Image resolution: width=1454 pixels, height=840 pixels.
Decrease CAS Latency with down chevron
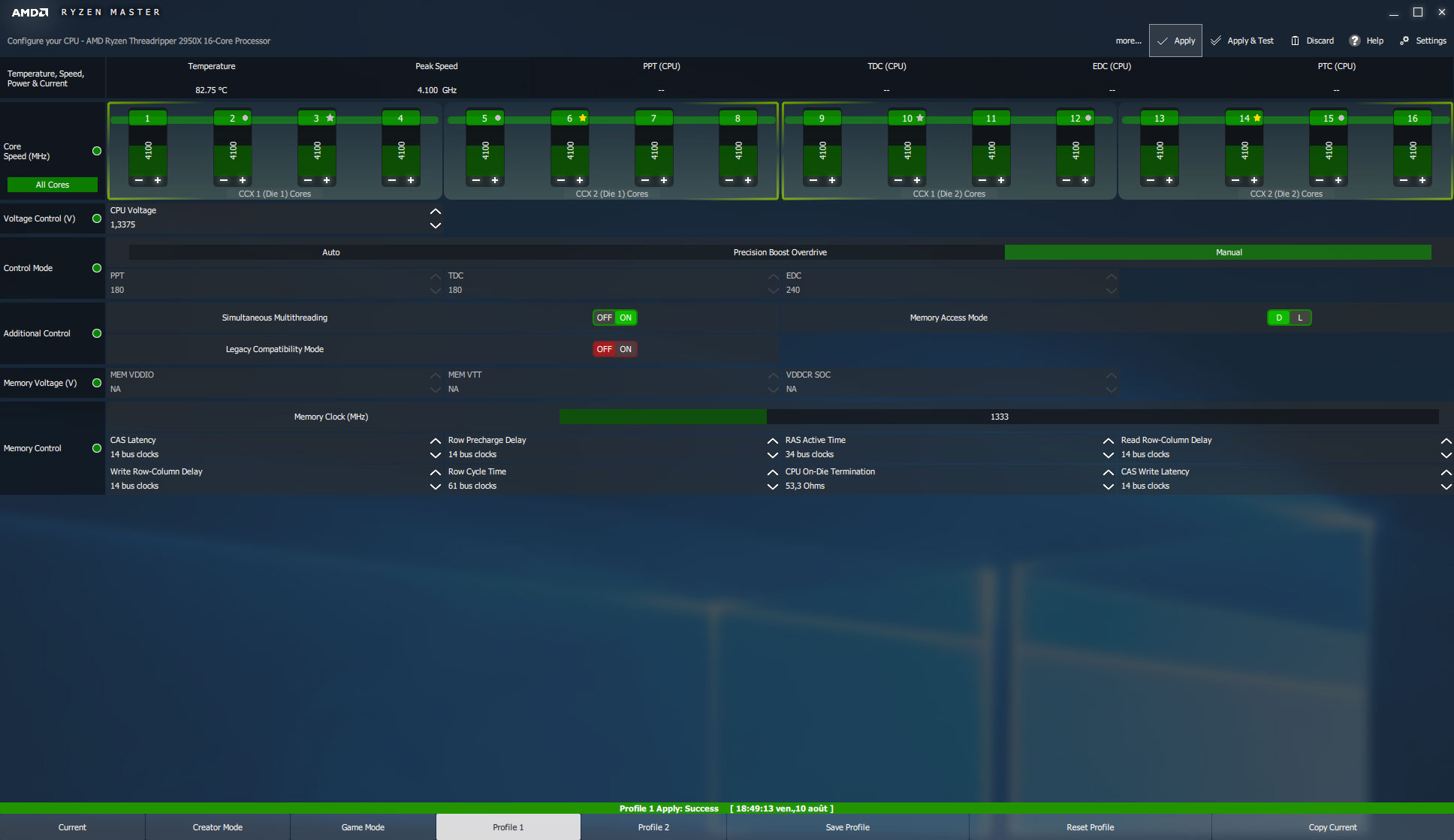point(435,455)
